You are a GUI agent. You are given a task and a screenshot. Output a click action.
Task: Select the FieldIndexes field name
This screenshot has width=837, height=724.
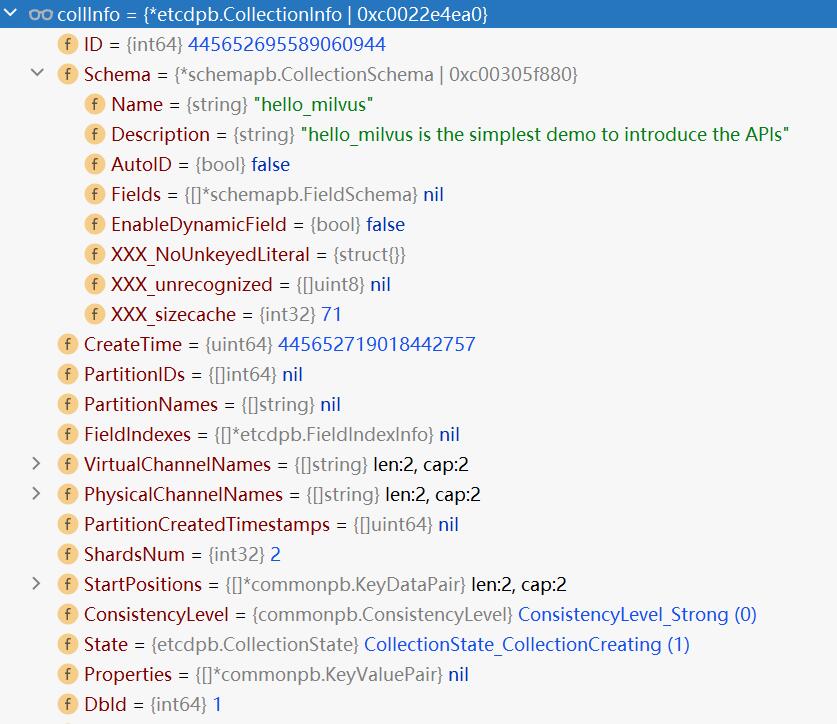[x=137, y=435]
